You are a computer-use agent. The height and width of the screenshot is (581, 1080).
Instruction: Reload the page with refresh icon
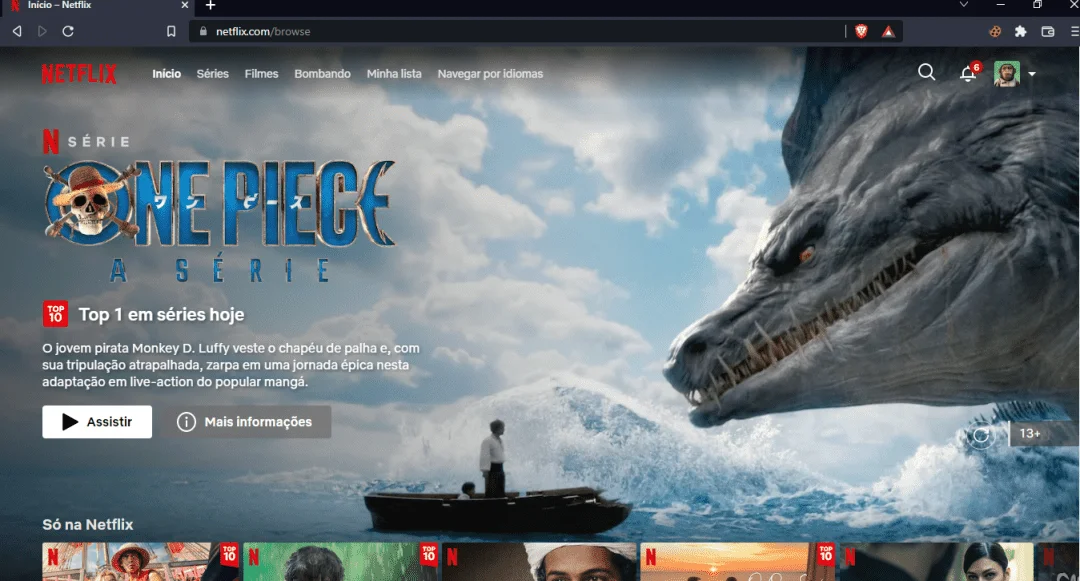(68, 31)
